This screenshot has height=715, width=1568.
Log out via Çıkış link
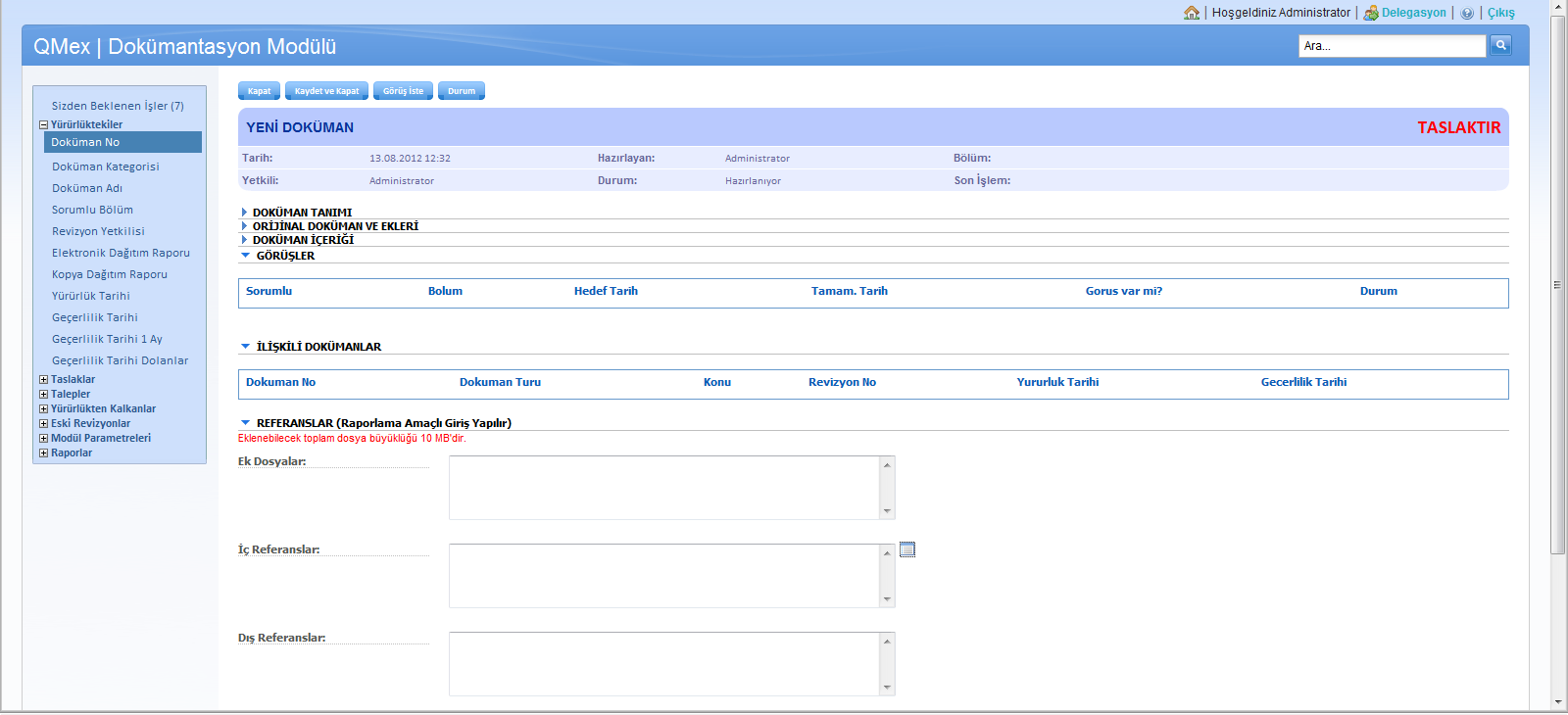tap(1501, 13)
